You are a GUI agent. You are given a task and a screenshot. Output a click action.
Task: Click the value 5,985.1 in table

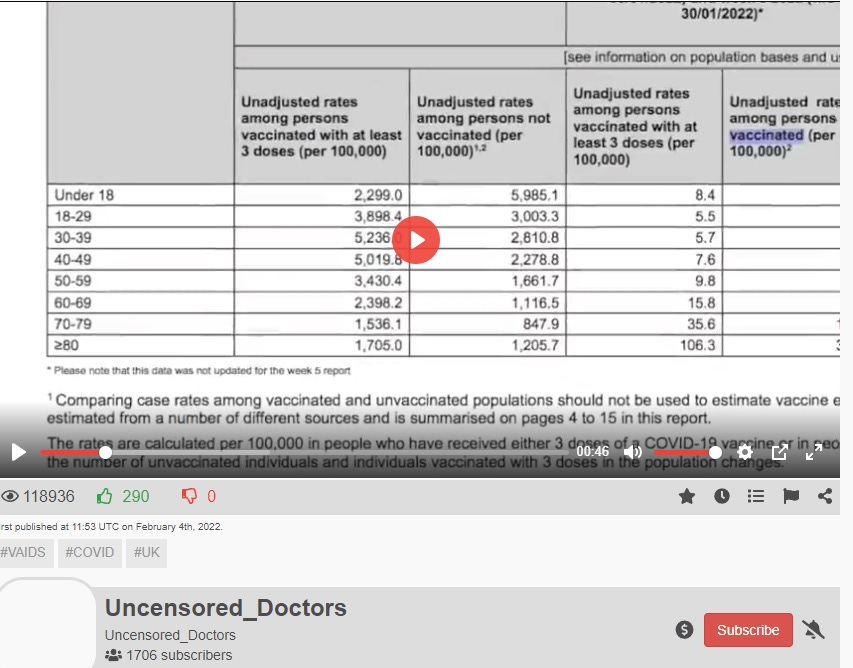pos(534,195)
